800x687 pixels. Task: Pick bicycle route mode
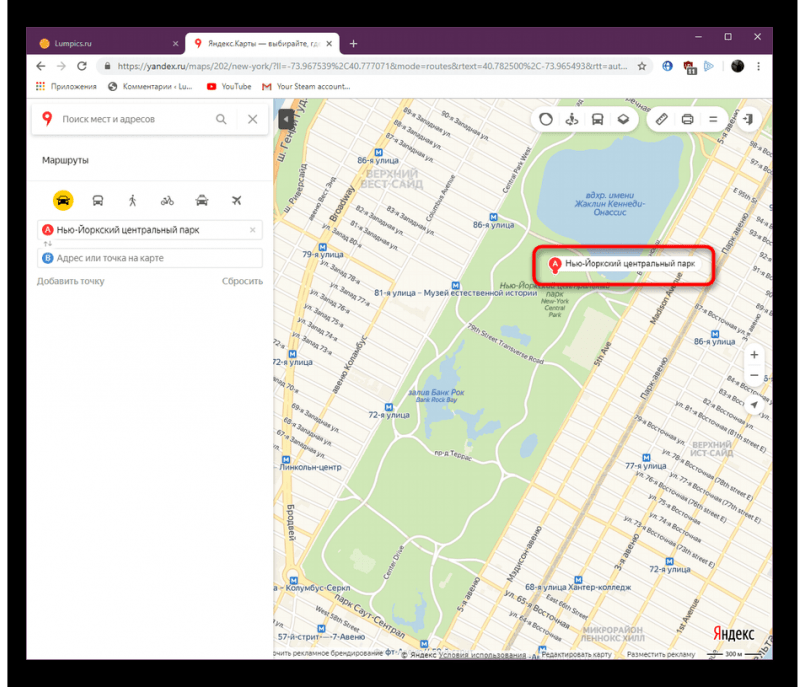click(167, 200)
